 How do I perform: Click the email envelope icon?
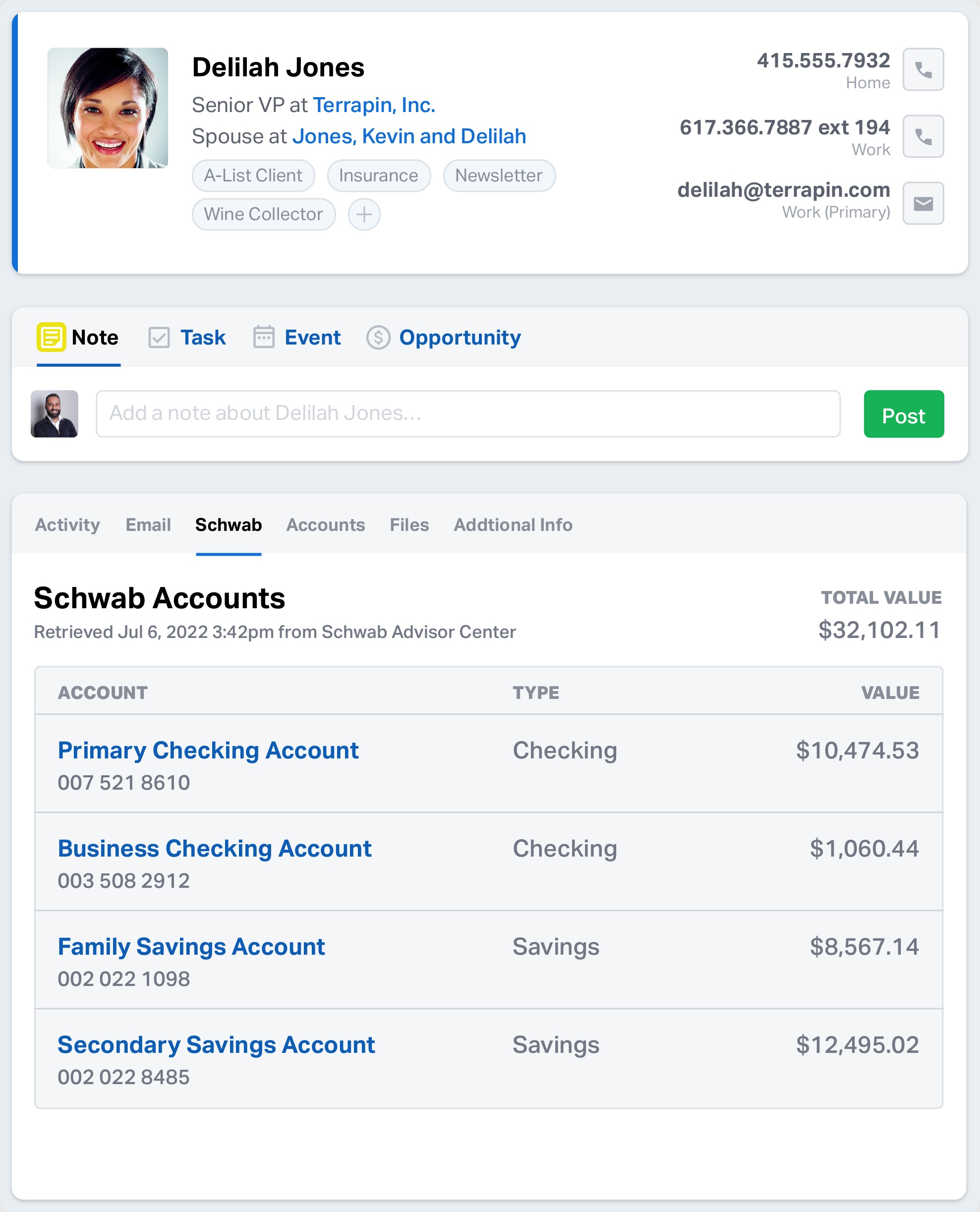(923, 203)
